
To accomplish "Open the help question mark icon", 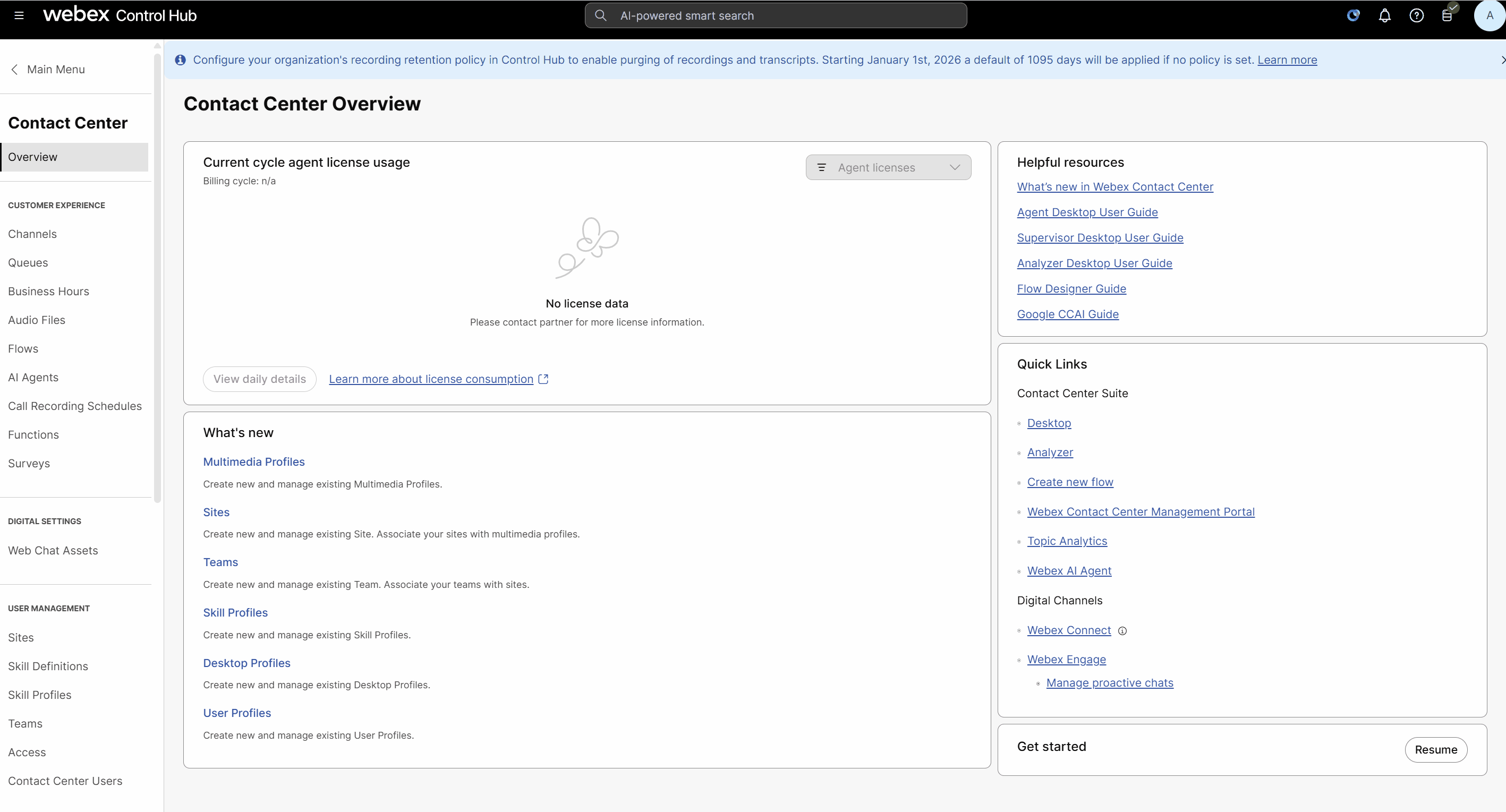I will pos(1416,16).
